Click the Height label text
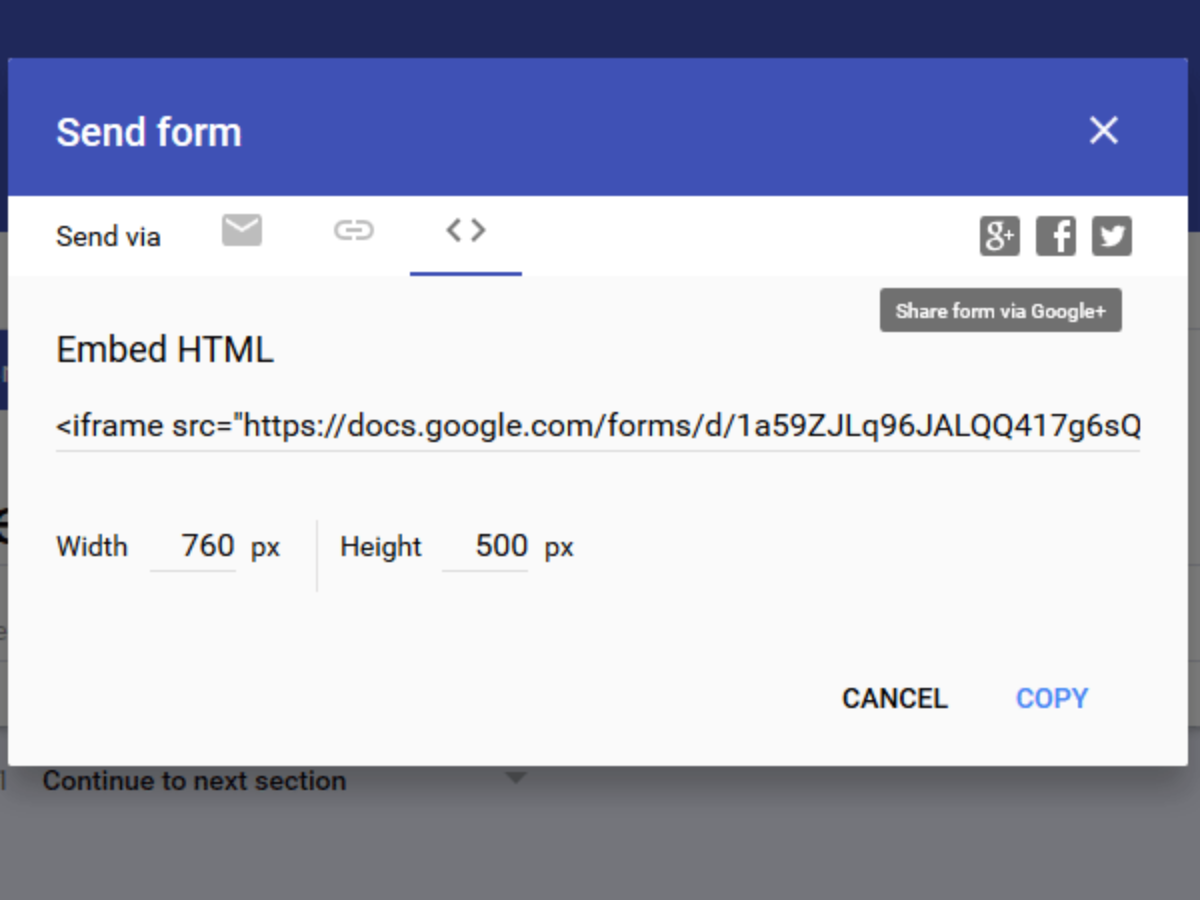The height and width of the screenshot is (900, 1200). tap(381, 547)
